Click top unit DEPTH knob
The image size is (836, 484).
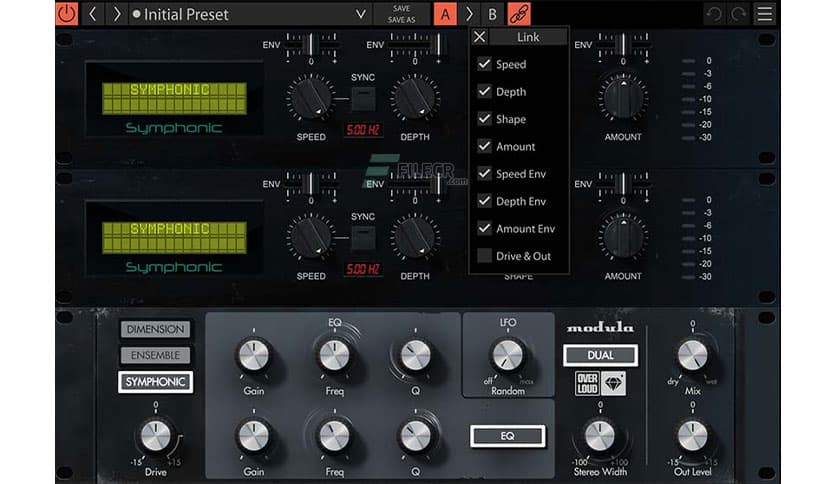(x=414, y=98)
